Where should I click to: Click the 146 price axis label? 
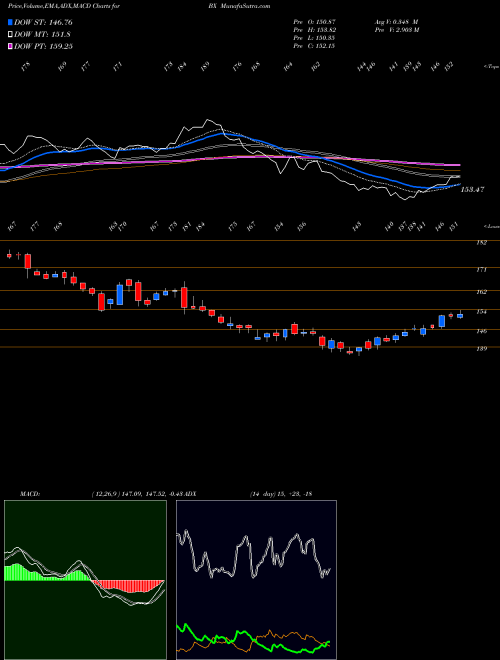pos(482,331)
